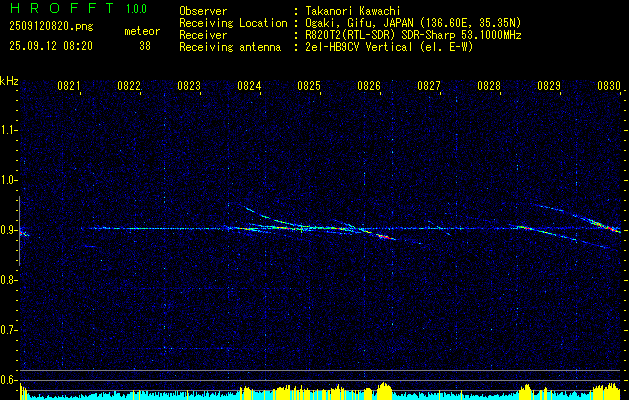Viewport: 629px width, 400px height.
Task: Click the 1.1 kHz axis label
Action: 8,130
